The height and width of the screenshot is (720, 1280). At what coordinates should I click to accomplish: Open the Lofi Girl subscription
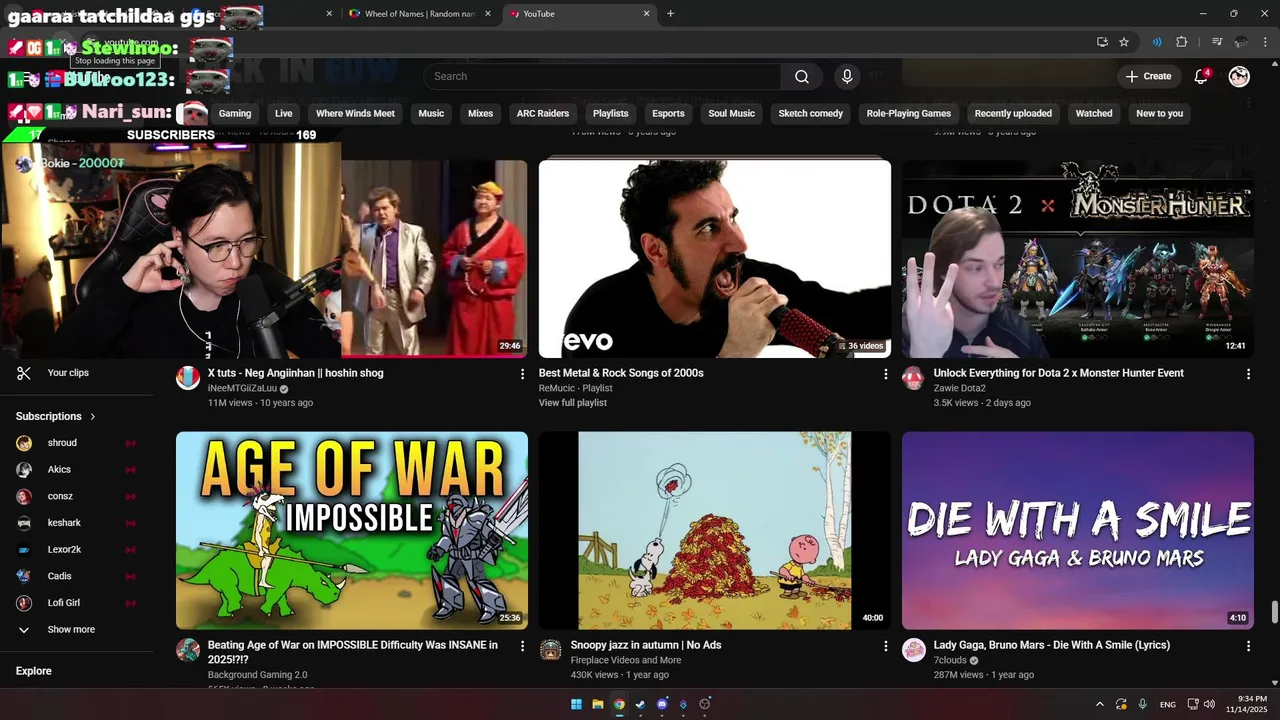(x=64, y=603)
